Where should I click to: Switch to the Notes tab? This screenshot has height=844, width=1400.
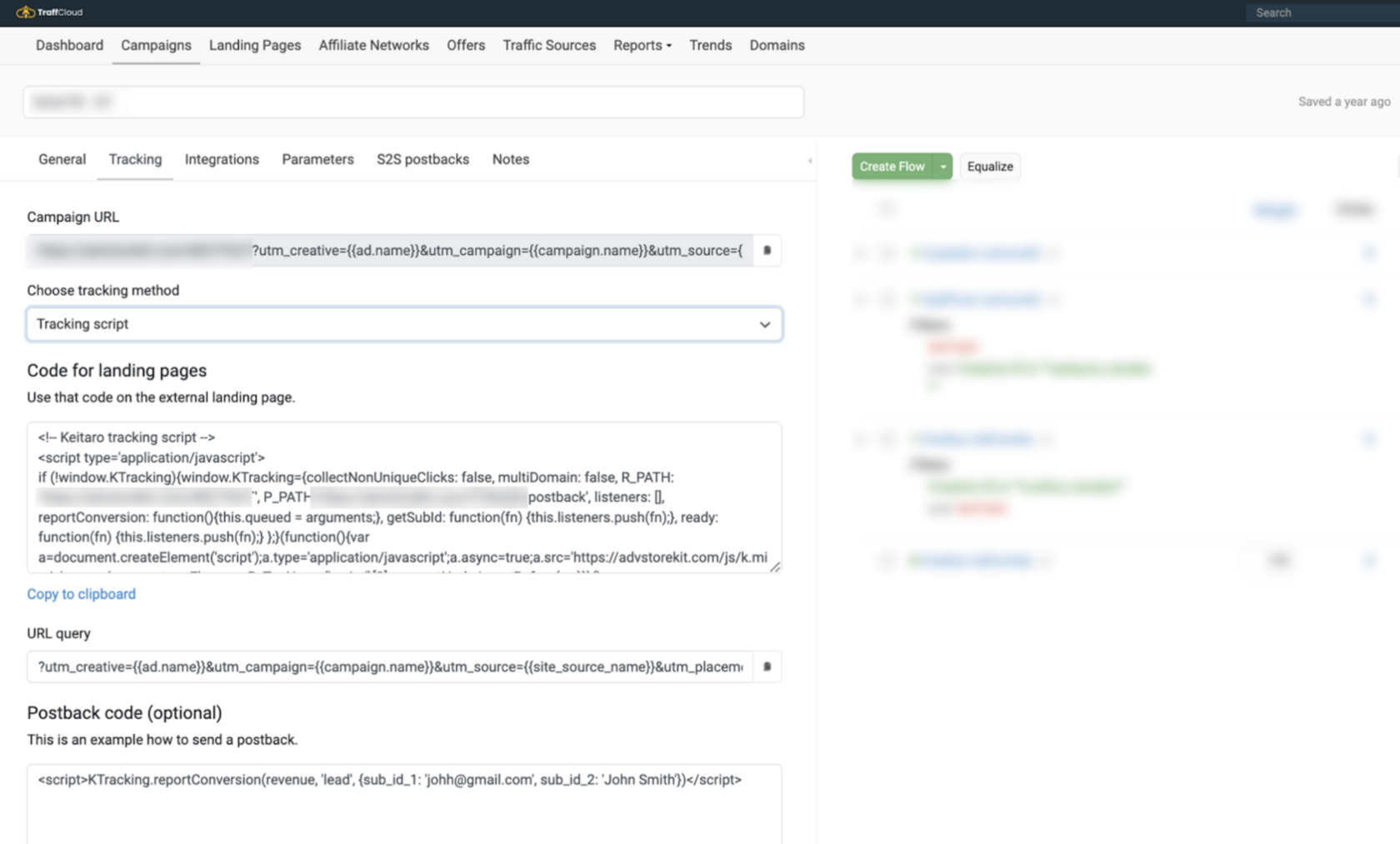pyautogui.click(x=510, y=159)
